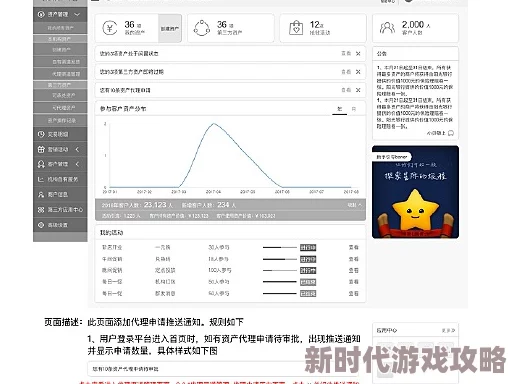View the activity with 100人参与

coord(353,270)
